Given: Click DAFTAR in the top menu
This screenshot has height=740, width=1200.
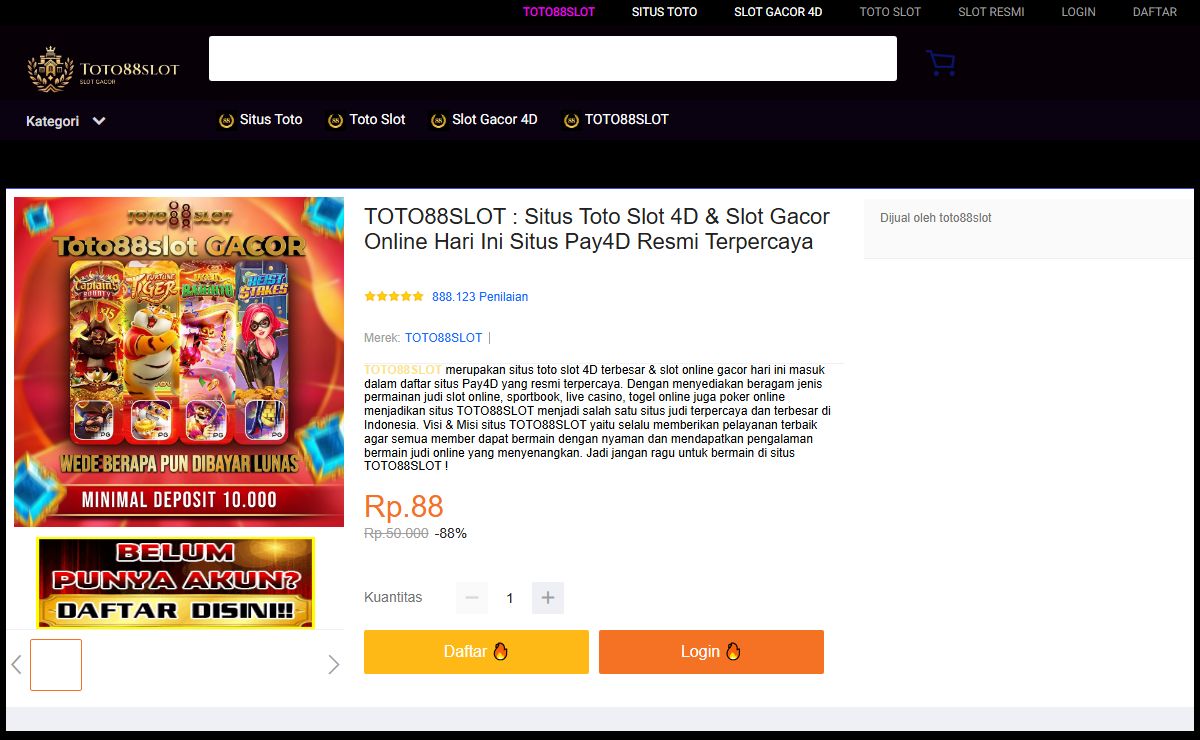Looking at the screenshot, I should click(x=1155, y=12).
